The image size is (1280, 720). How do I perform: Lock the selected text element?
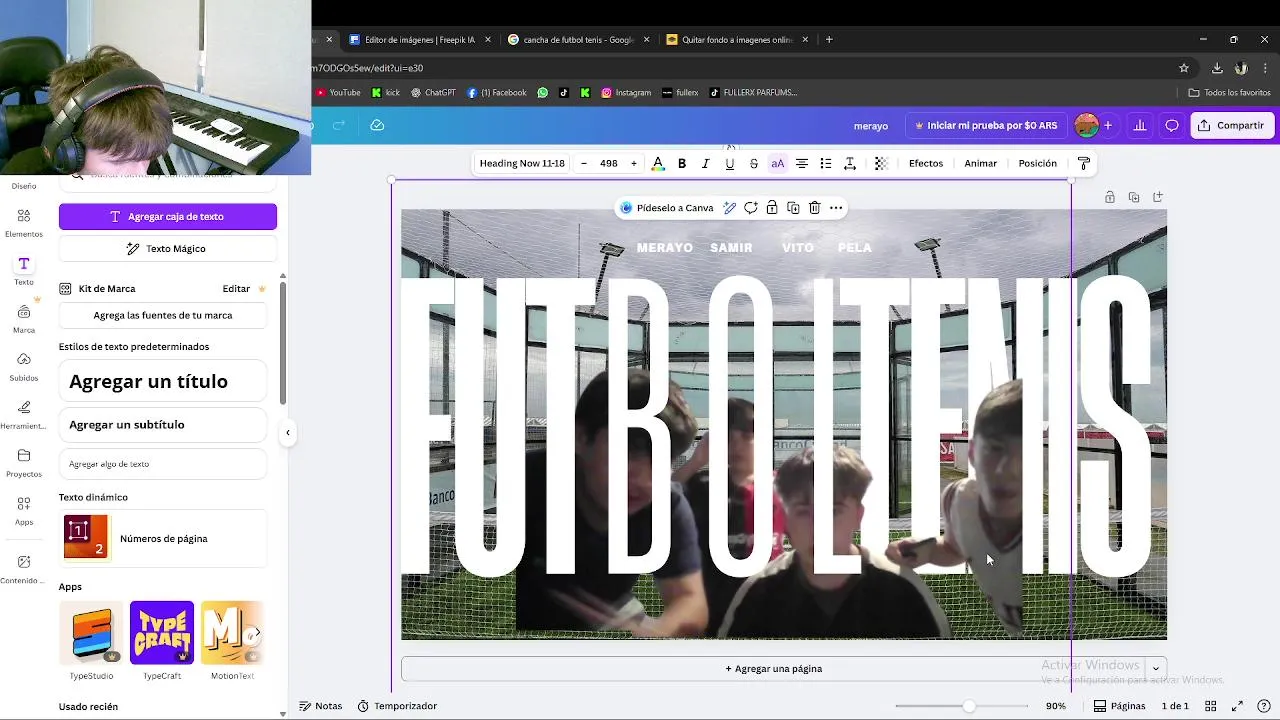click(772, 208)
